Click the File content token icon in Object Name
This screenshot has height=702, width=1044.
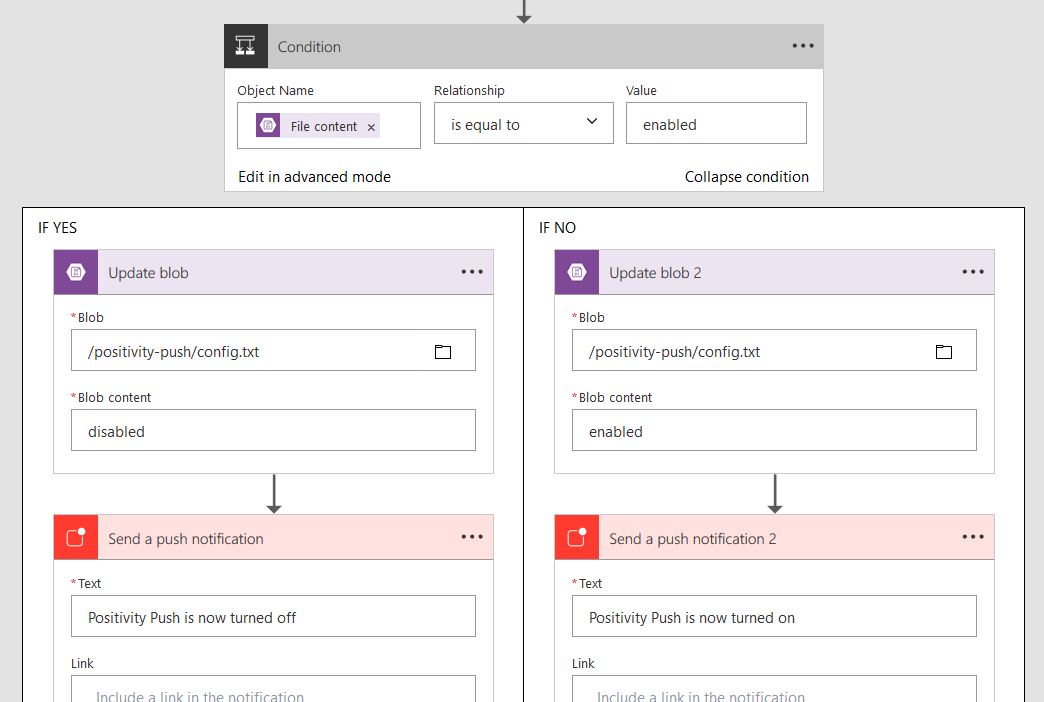pos(267,125)
